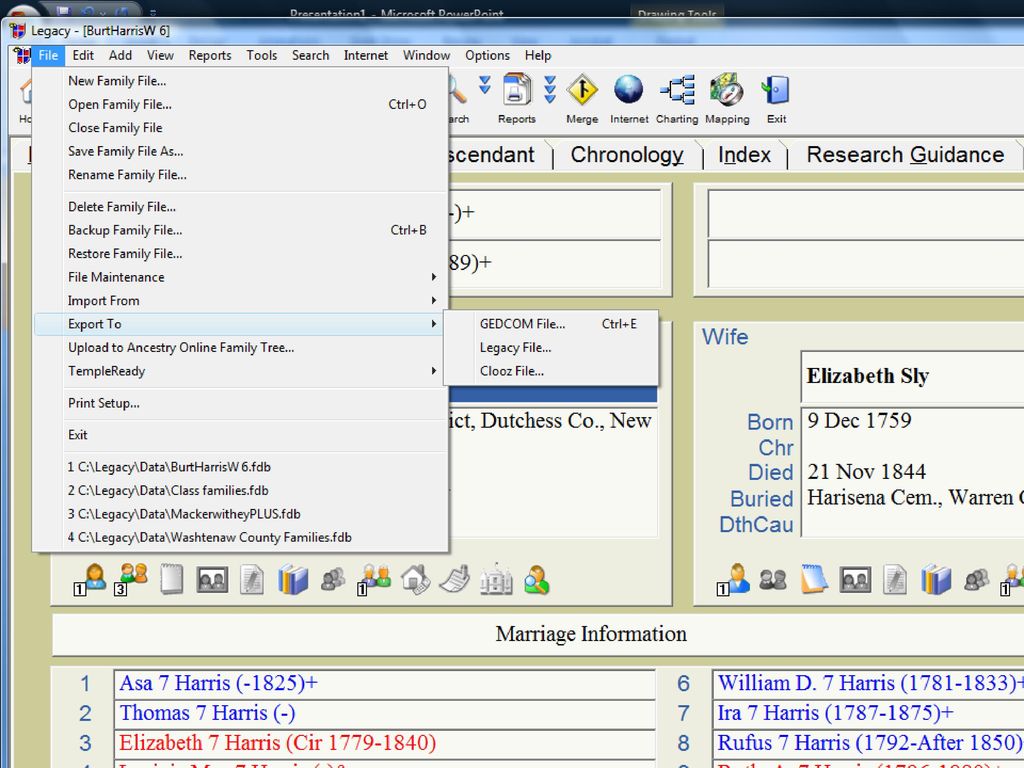Select Print Setup... menu entry
The height and width of the screenshot is (768, 1024).
pyautogui.click(x=240, y=403)
